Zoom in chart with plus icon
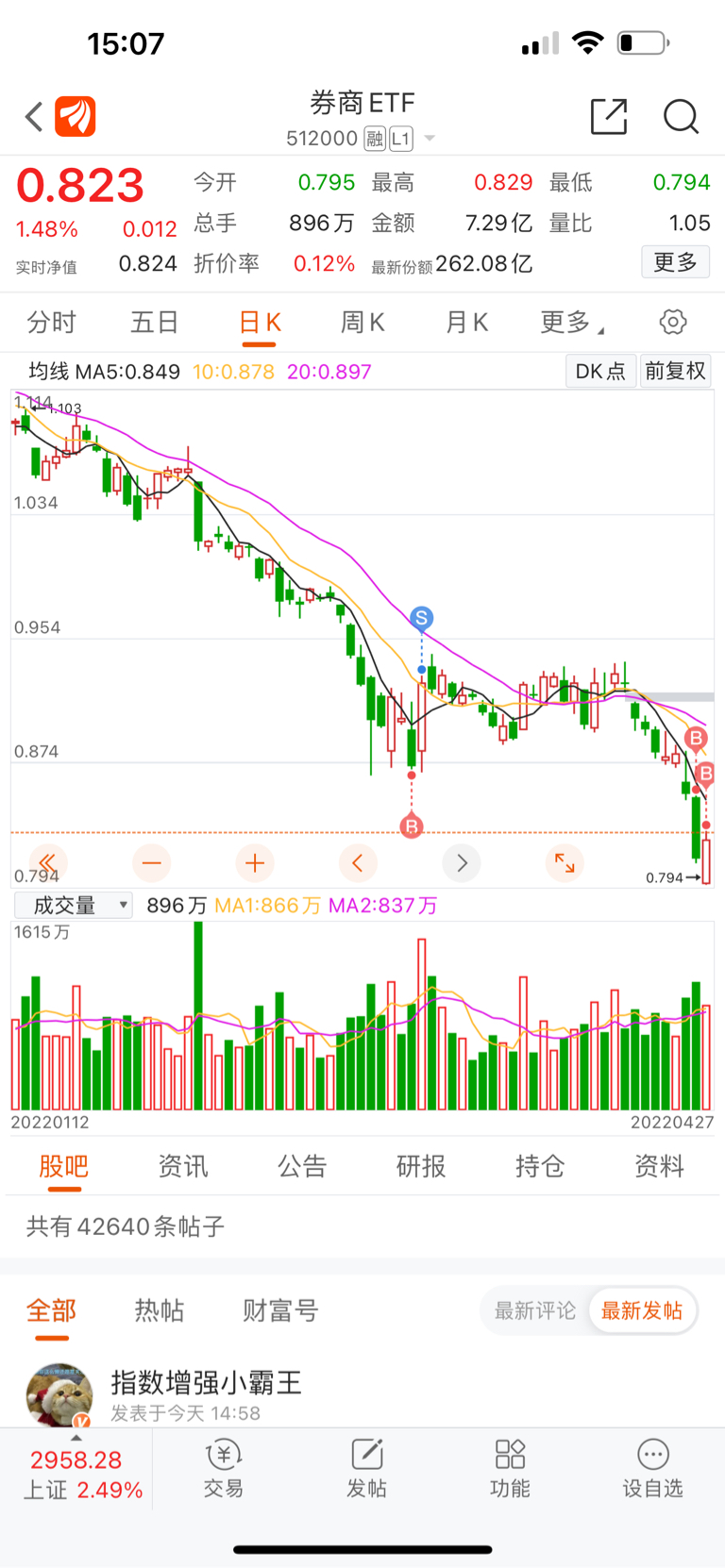 pos(255,862)
